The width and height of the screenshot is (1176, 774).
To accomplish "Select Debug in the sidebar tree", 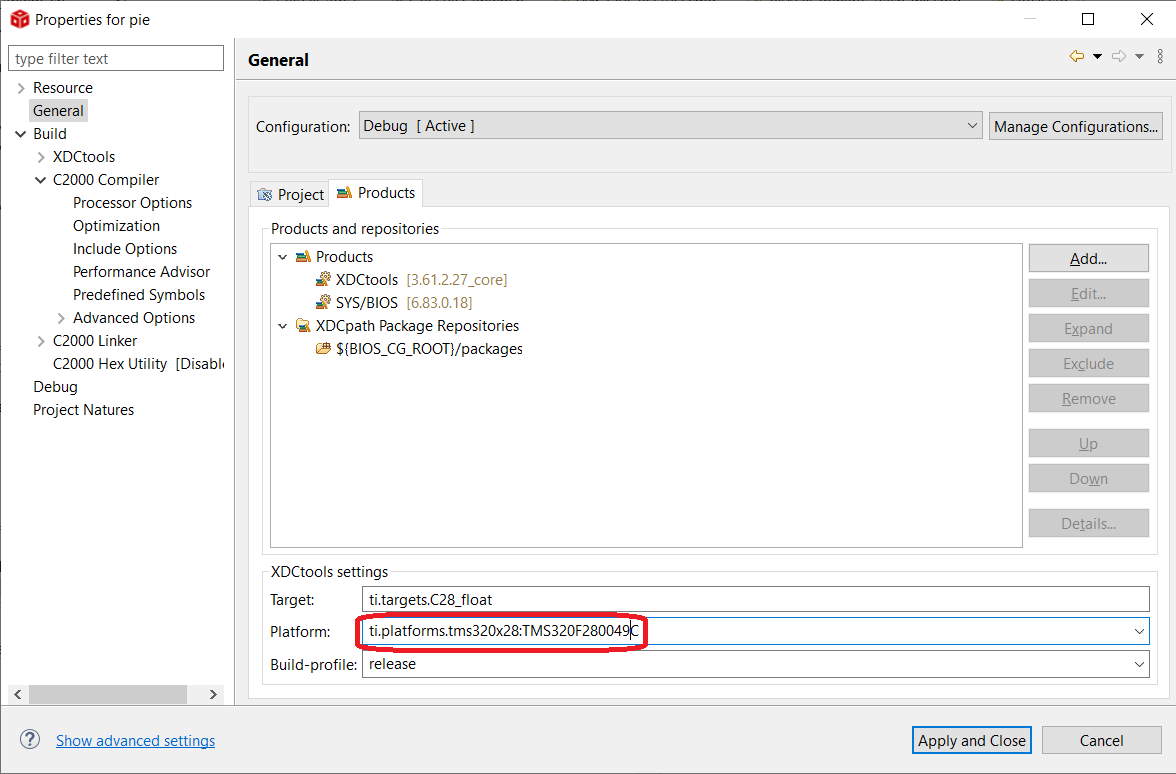I will coord(55,387).
